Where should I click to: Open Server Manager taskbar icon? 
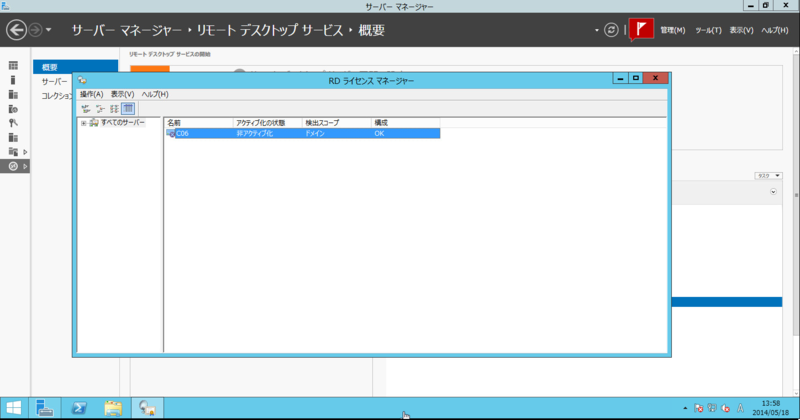45,408
